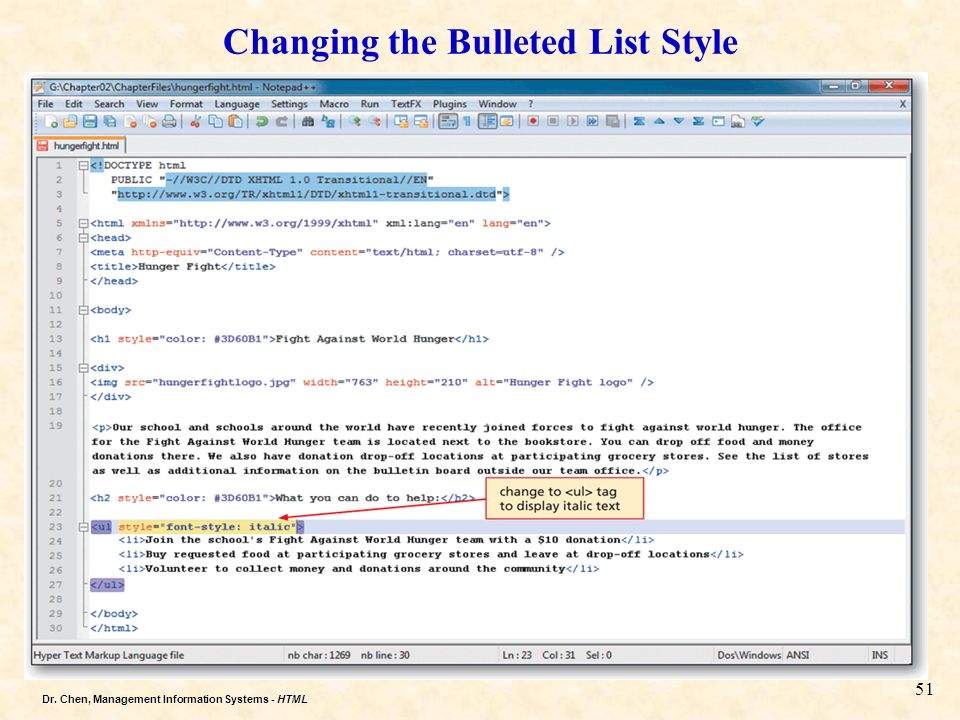
Task: Click the macro Playback icon
Action: (572, 121)
